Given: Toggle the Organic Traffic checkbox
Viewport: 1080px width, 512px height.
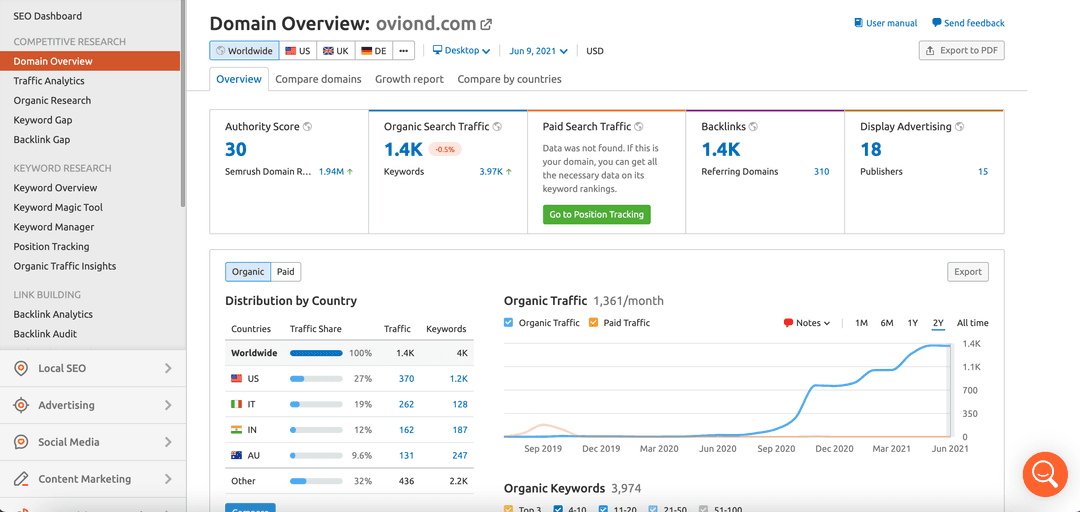Looking at the screenshot, I should 508,322.
